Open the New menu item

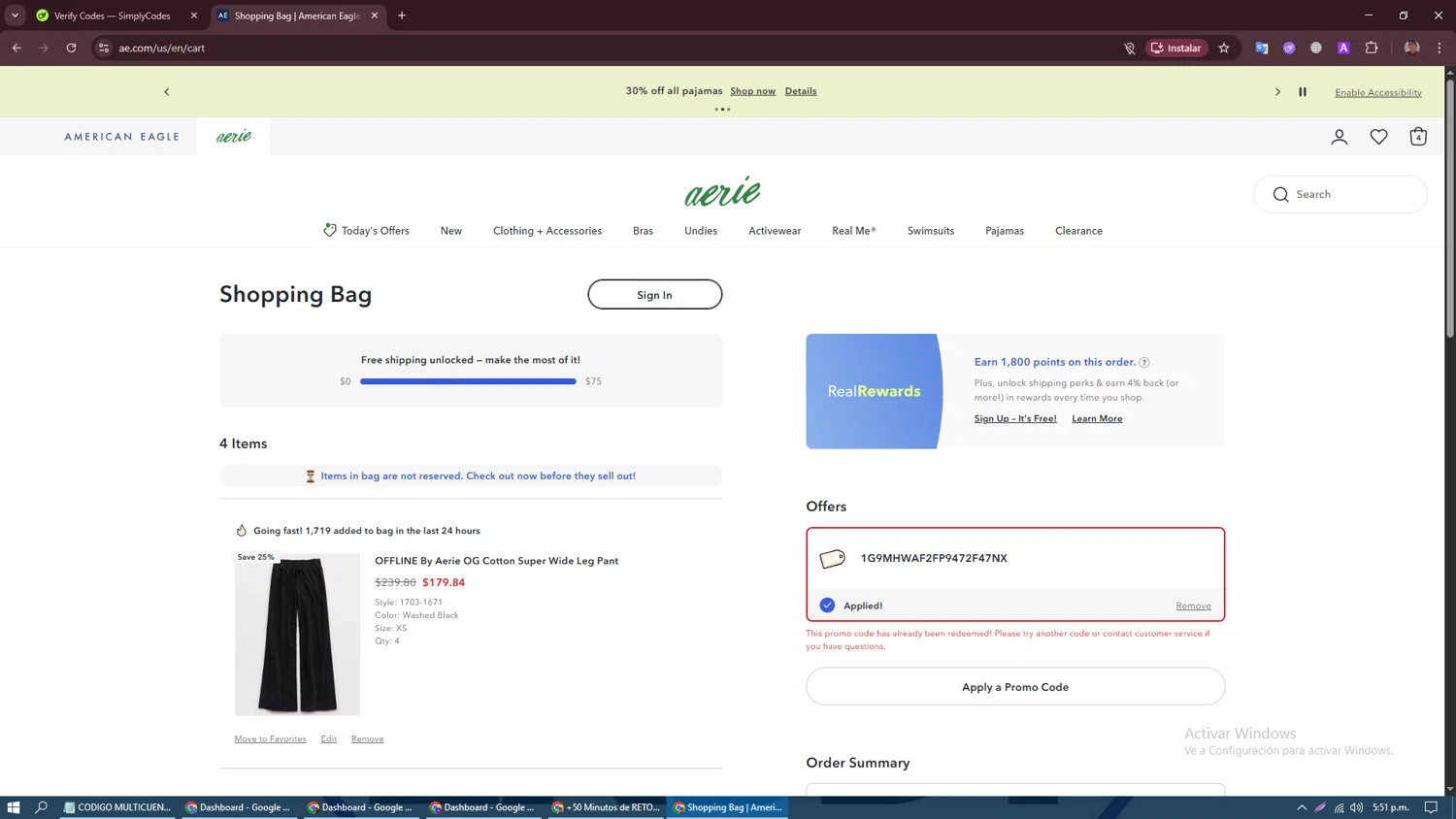tap(451, 231)
